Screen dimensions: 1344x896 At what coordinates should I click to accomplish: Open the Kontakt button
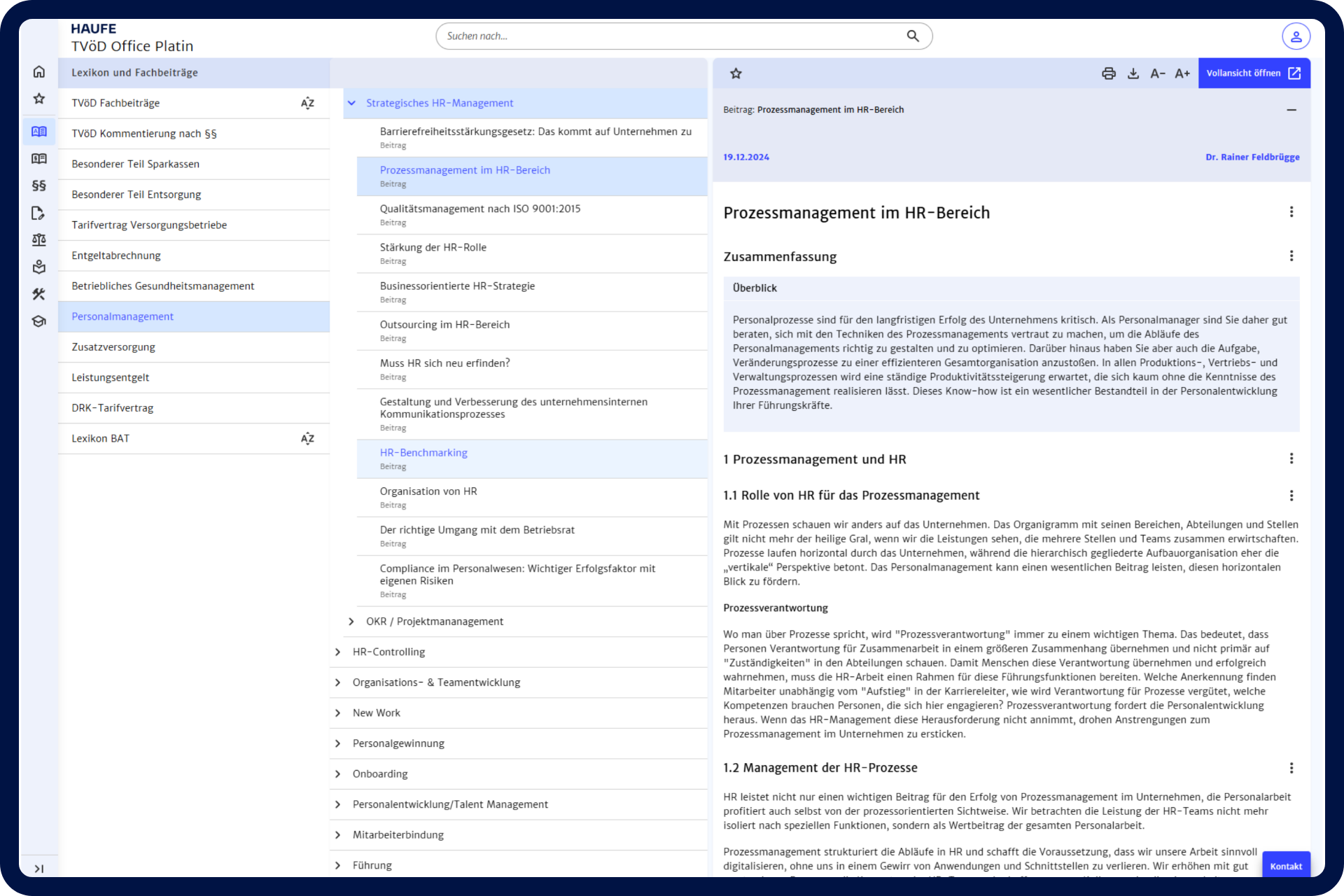[x=1286, y=866]
